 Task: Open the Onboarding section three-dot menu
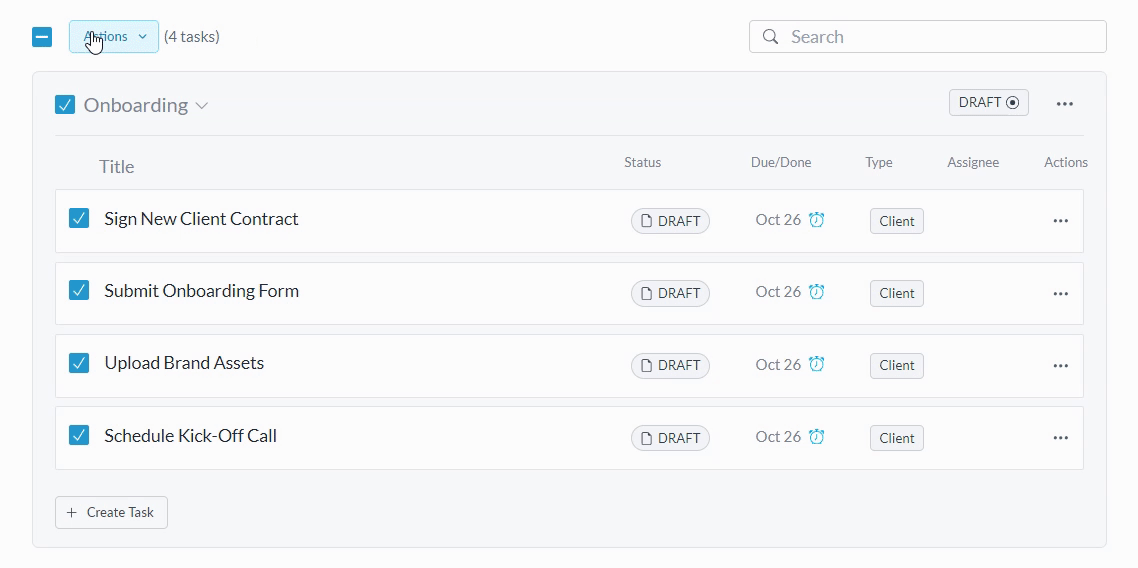(1064, 103)
